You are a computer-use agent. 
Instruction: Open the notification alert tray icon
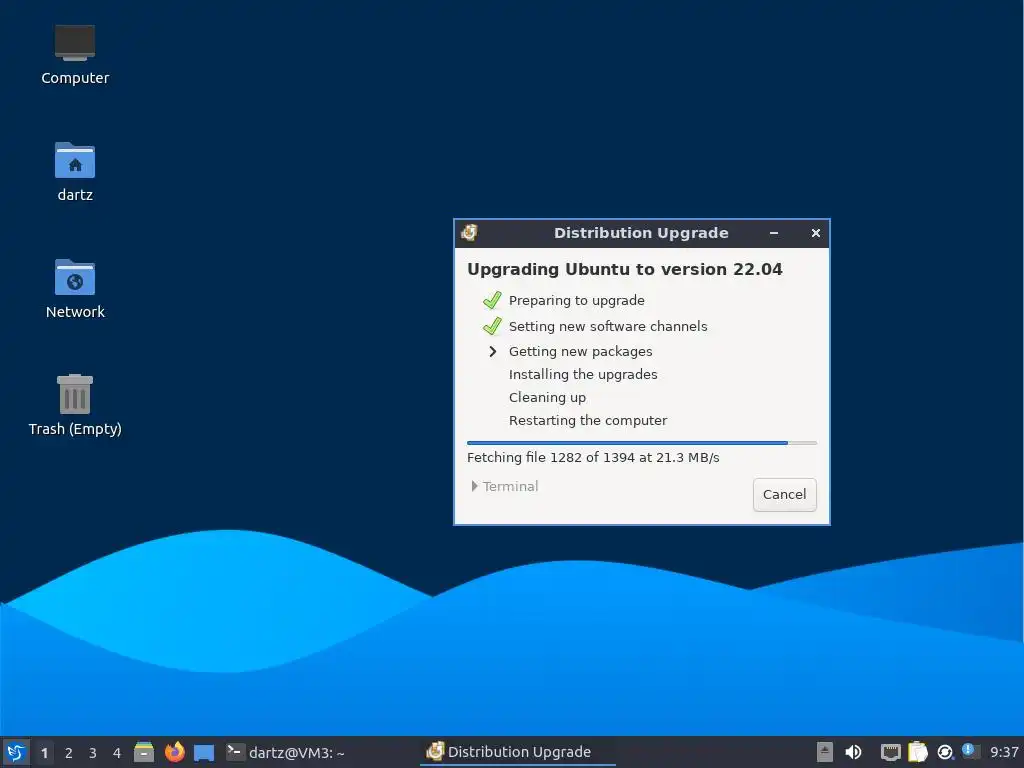pos(970,751)
